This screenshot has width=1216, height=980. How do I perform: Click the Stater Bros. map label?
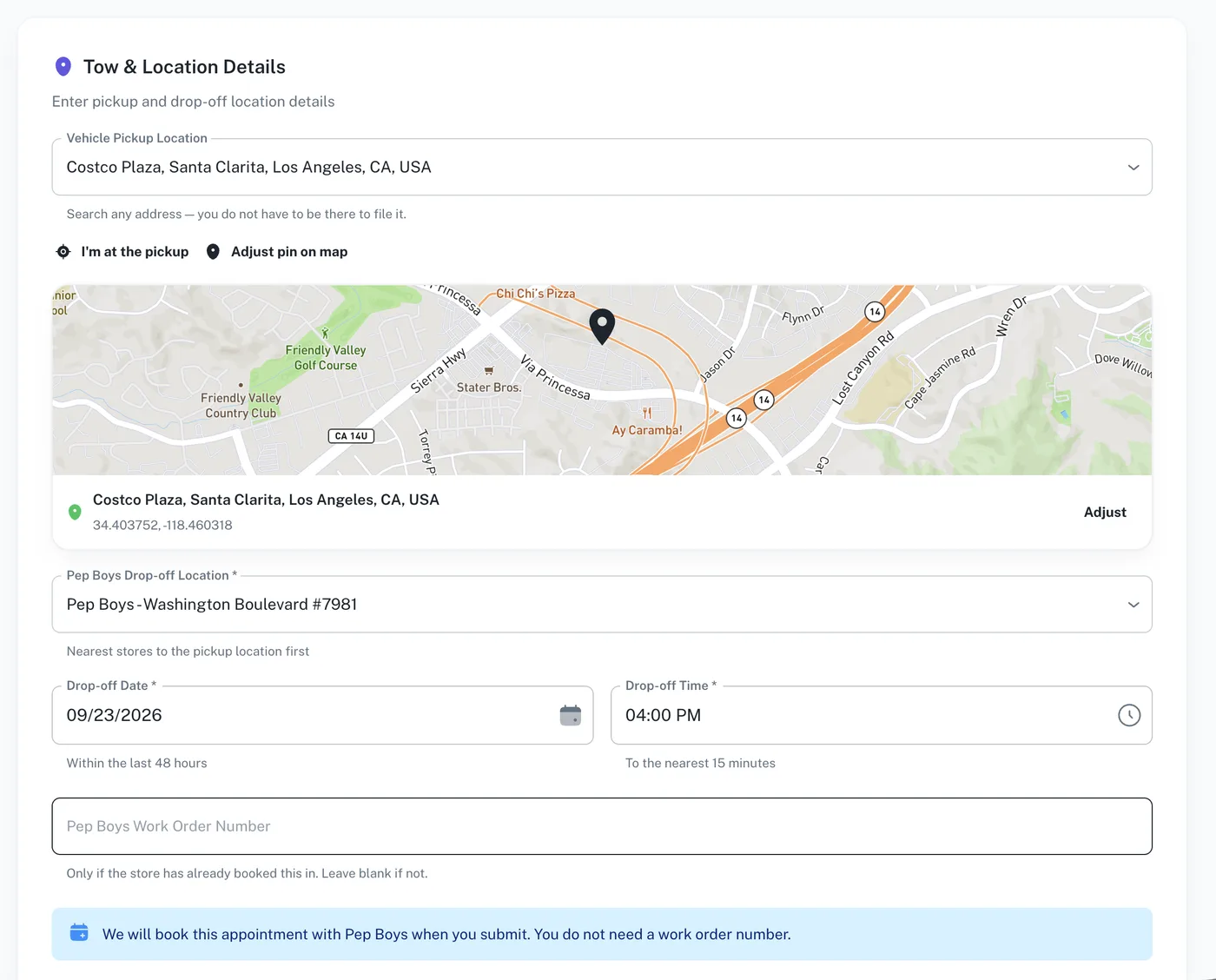point(489,387)
